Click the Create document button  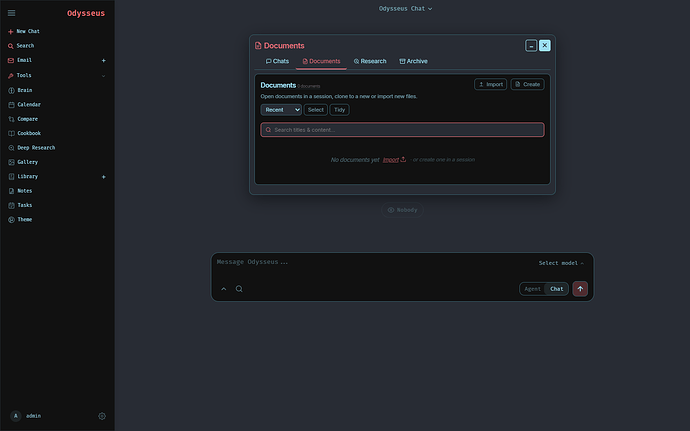[528, 84]
